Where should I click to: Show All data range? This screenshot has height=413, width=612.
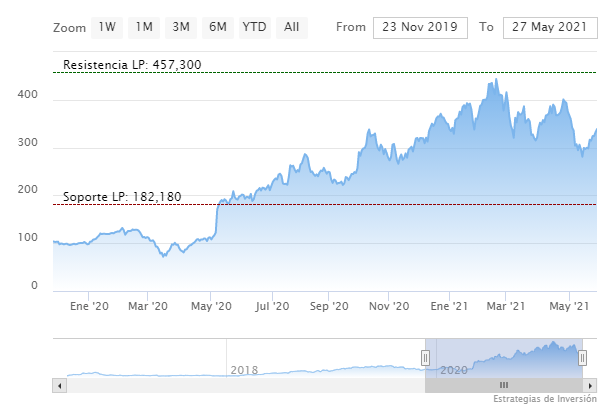pyautogui.click(x=291, y=27)
